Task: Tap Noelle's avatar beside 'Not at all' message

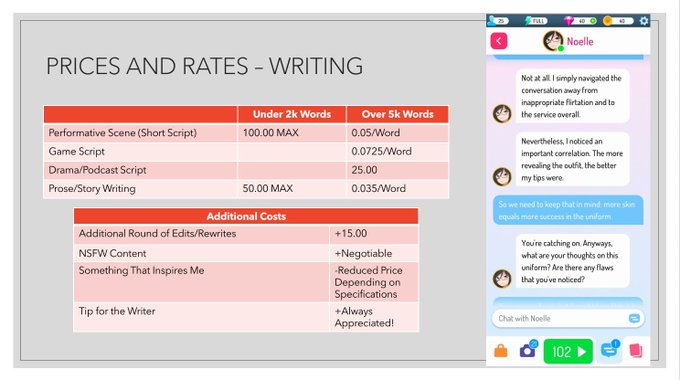Action: pyautogui.click(x=502, y=114)
